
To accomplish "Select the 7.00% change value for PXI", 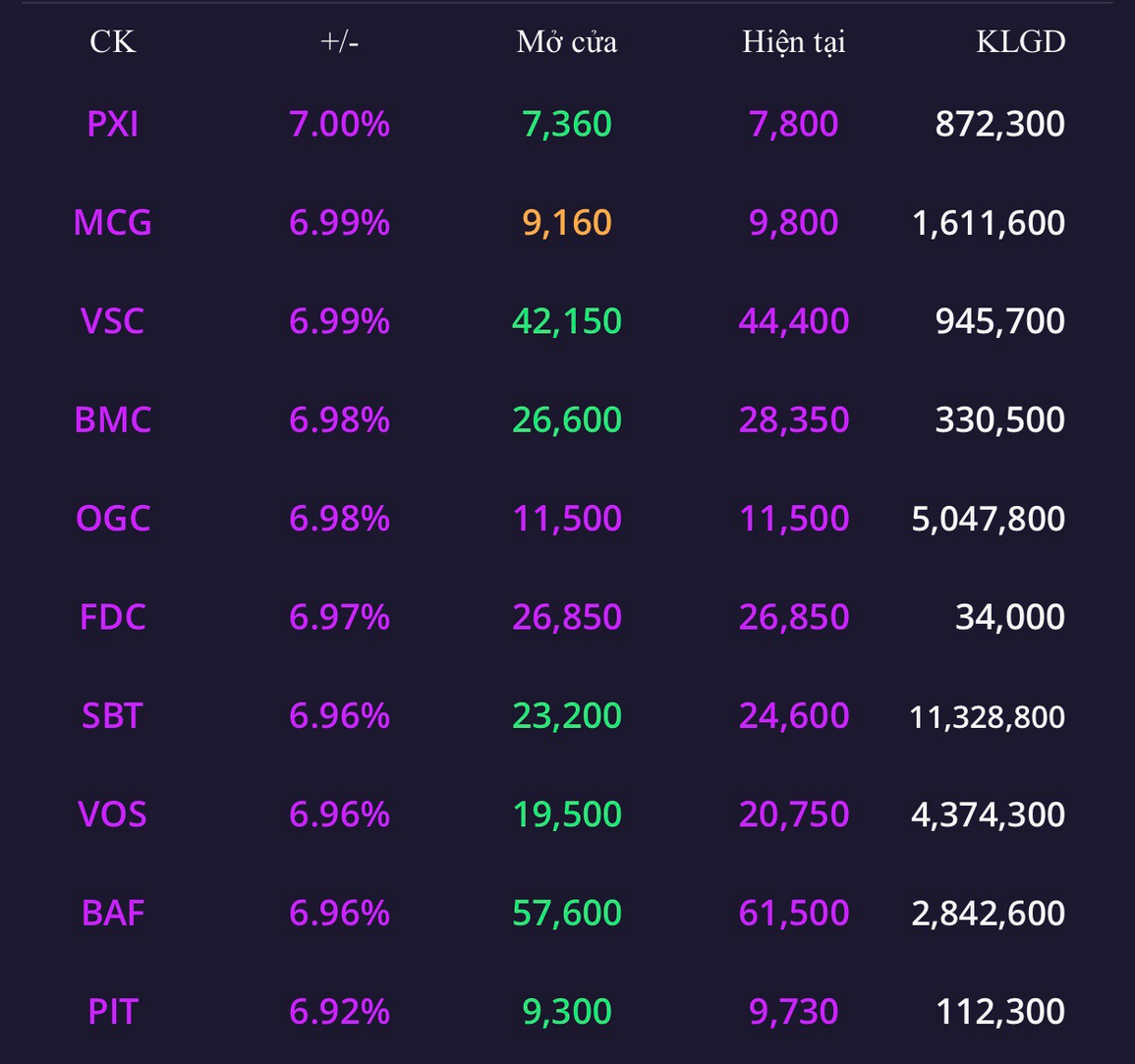I will (339, 124).
